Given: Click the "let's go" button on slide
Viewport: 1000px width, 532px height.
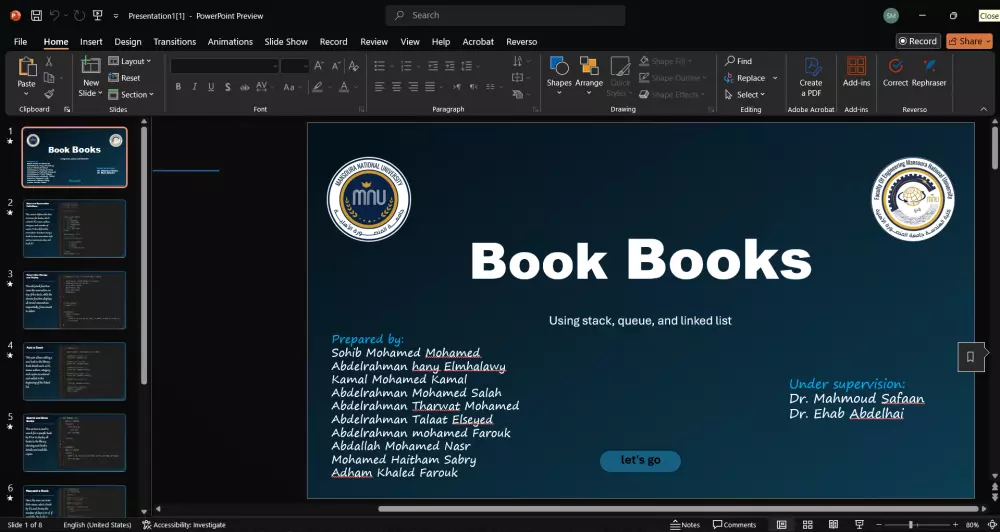Looking at the screenshot, I should click(640, 460).
